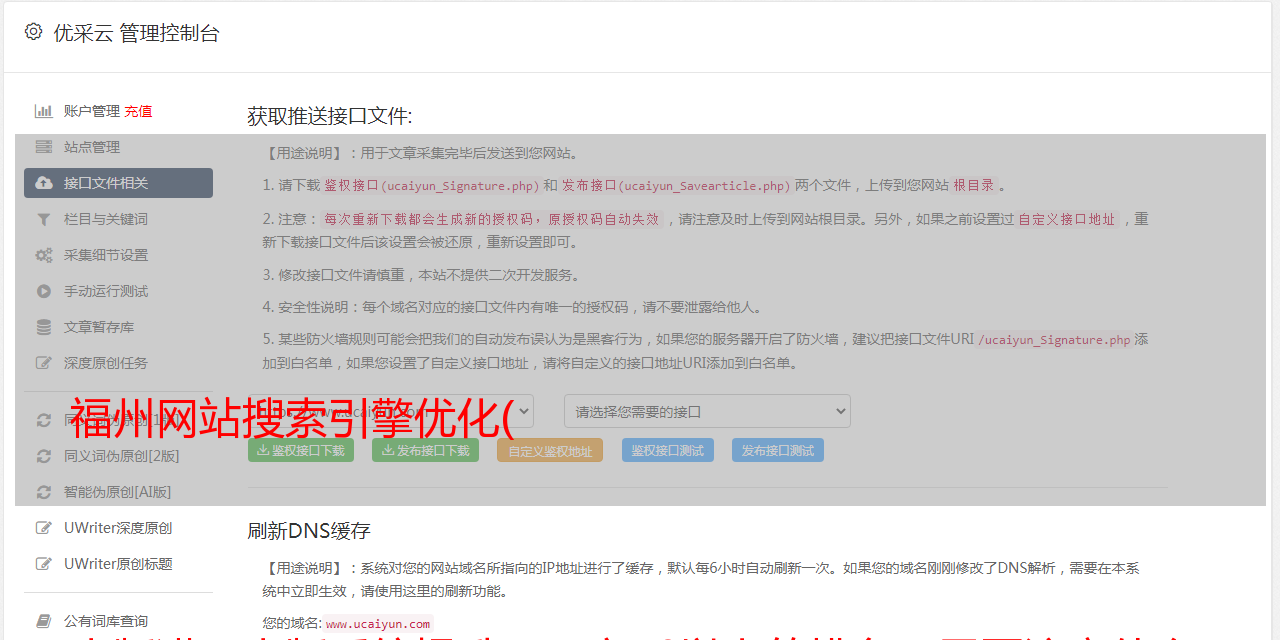Screen dimensions: 1280x640
Task: Click the download icon in 鉴权接口下载 button
Action: (x=263, y=451)
